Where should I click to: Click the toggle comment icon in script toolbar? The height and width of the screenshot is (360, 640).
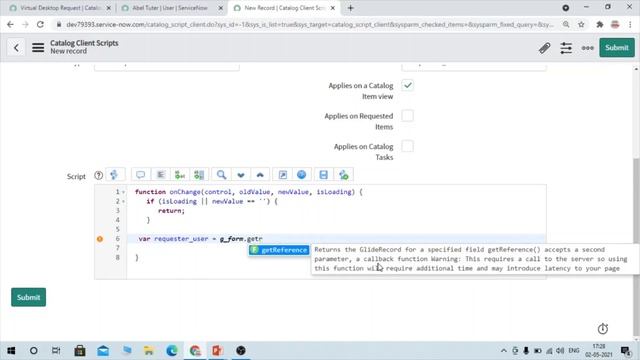(x=140, y=175)
